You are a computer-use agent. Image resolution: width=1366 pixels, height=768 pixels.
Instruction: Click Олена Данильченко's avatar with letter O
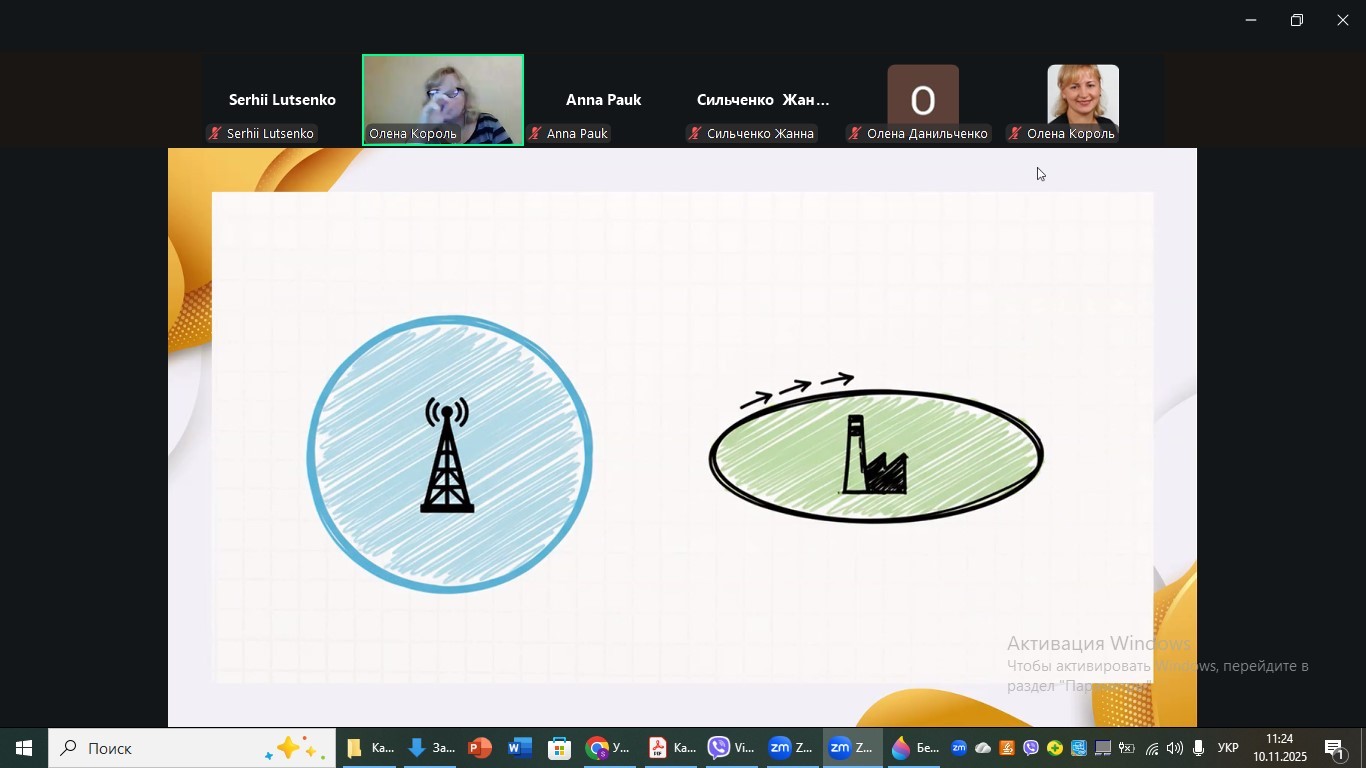(922, 98)
